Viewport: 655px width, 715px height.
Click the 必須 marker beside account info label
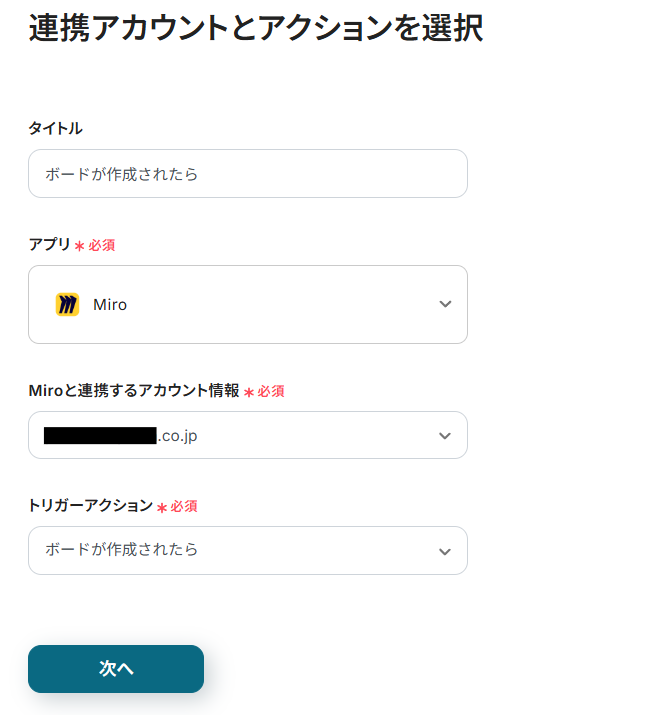271,392
